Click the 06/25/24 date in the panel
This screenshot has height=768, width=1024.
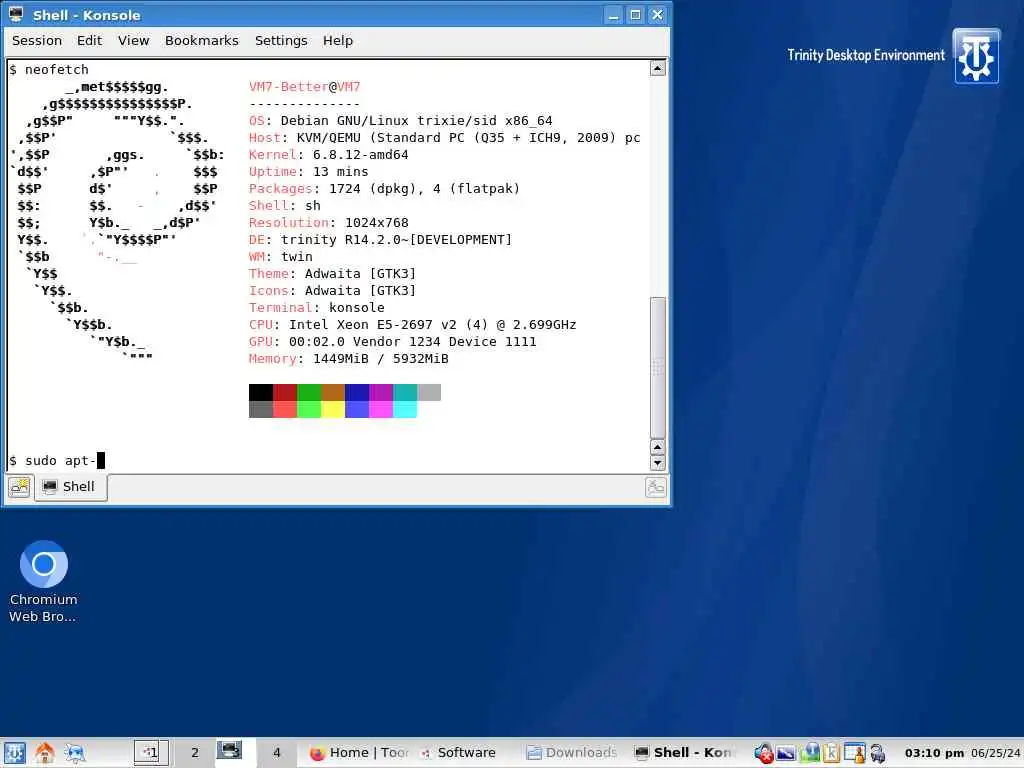pos(996,753)
